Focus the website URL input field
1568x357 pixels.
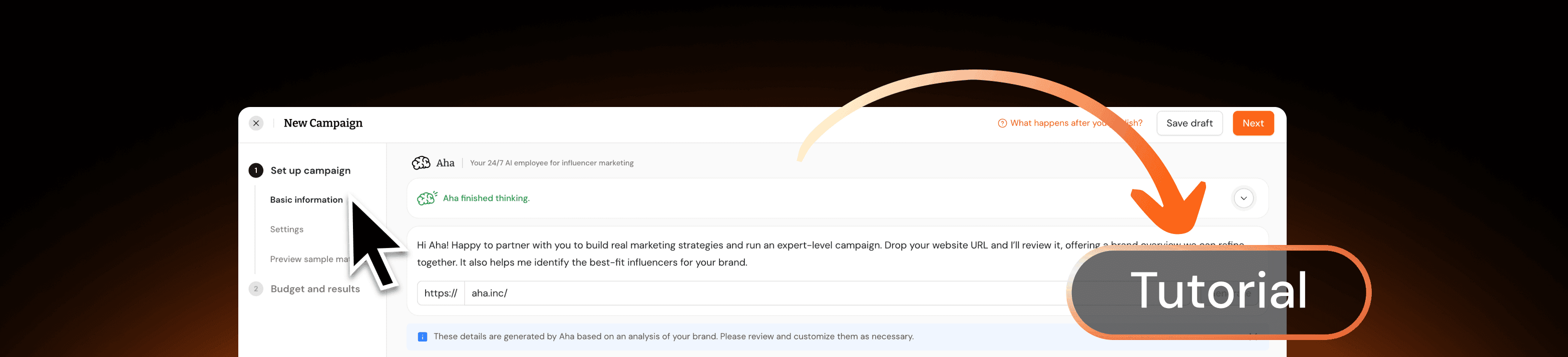tap(730, 293)
